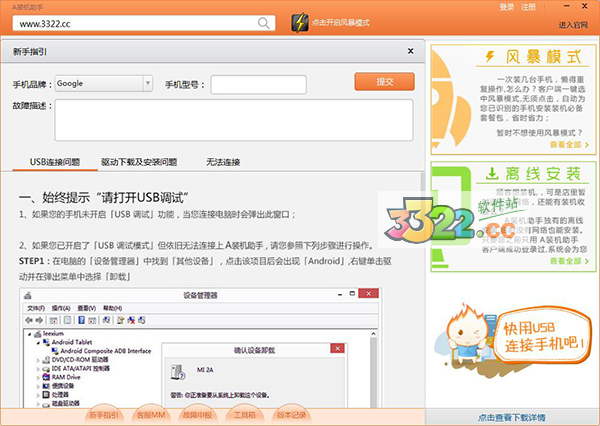
Task: Click the search magnifier icon
Action: point(264,23)
